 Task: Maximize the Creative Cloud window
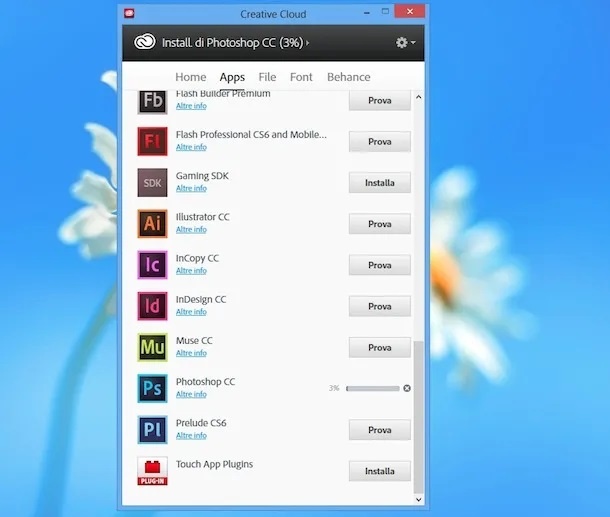pyautogui.click(x=385, y=12)
